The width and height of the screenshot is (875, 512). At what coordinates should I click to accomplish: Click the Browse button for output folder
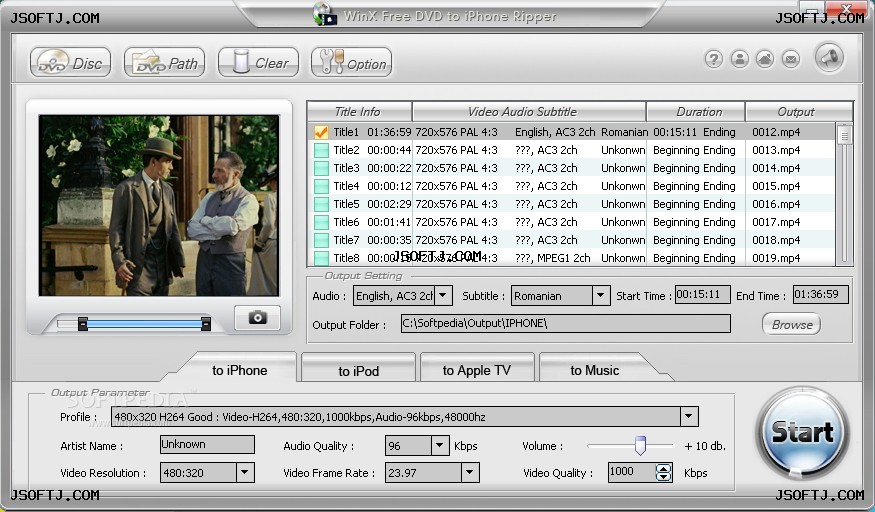pos(791,324)
